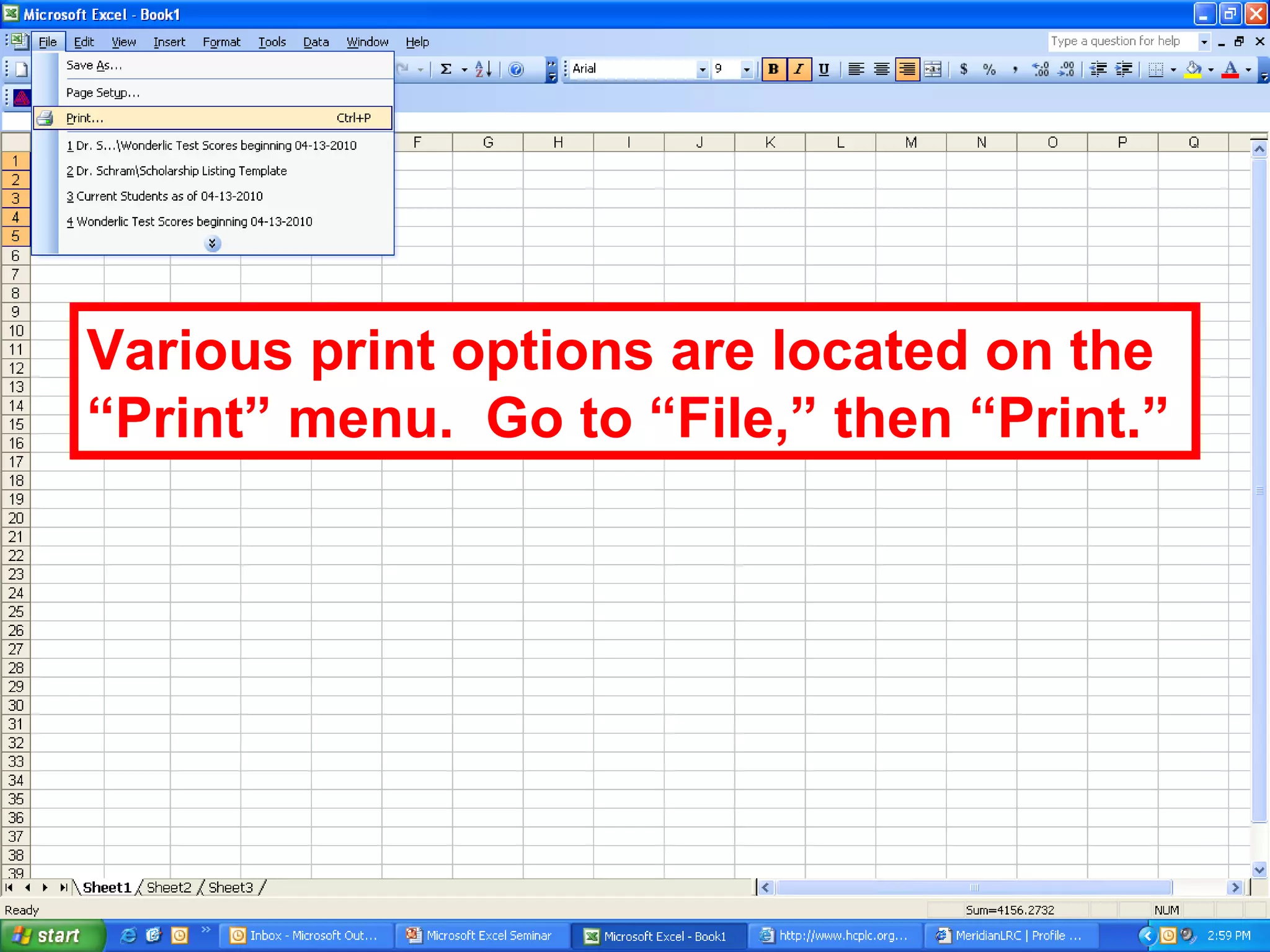Open the Format menu
This screenshot has height=952, width=1270.
tap(221, 42)
